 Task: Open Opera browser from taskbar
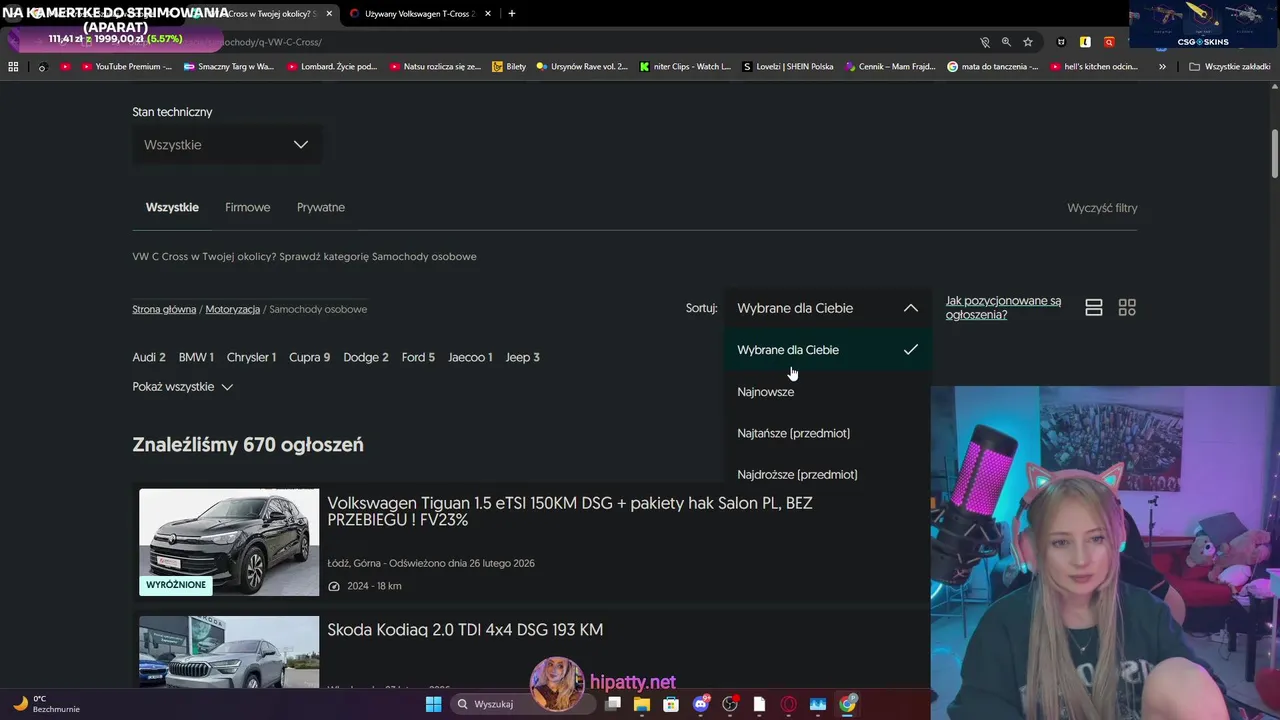tap(789, 704)
